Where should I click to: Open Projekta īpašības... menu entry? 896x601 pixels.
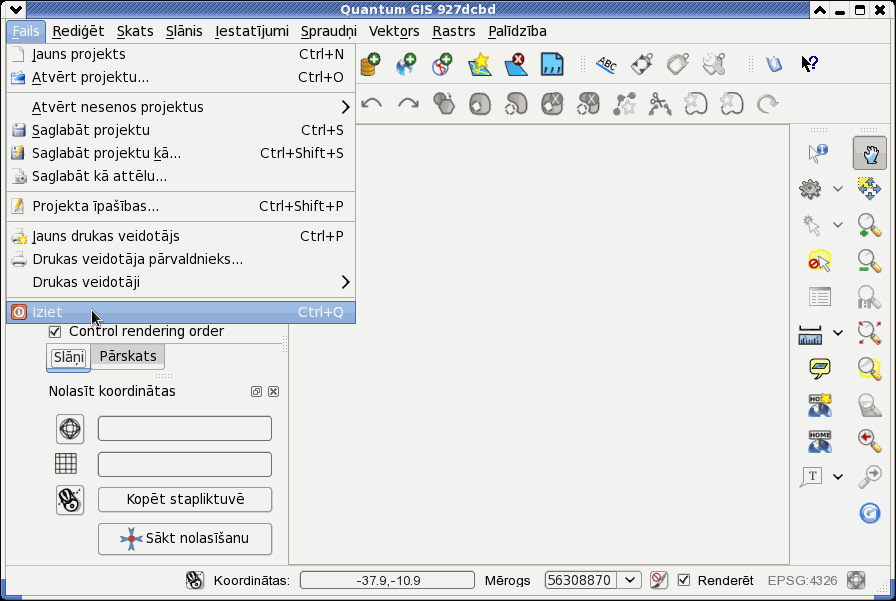(181, 206)
